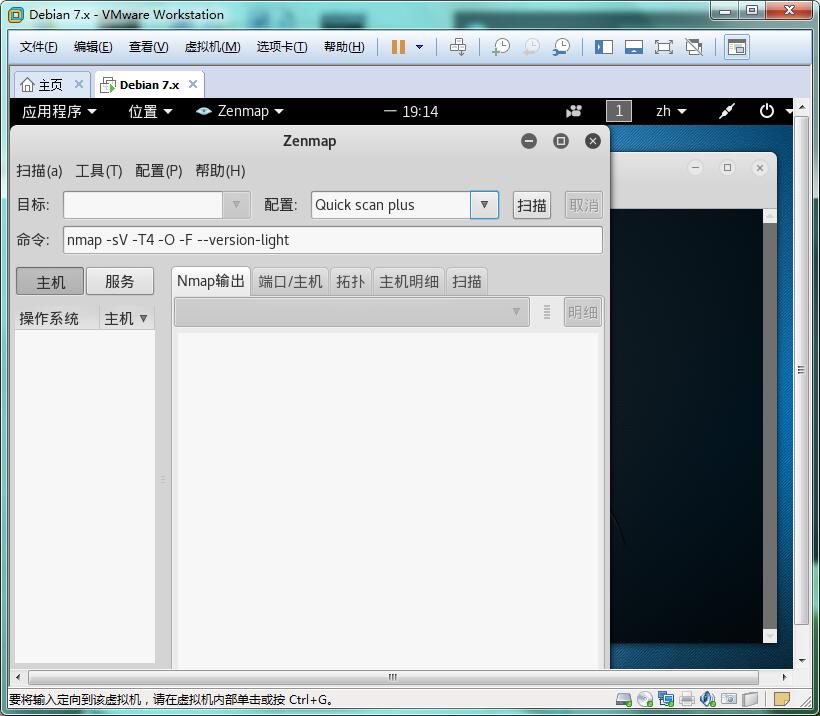Viewport: 820px width, 716px height.
Task: Open the 虚拟机(M) menu
Action: click(212, 47)
